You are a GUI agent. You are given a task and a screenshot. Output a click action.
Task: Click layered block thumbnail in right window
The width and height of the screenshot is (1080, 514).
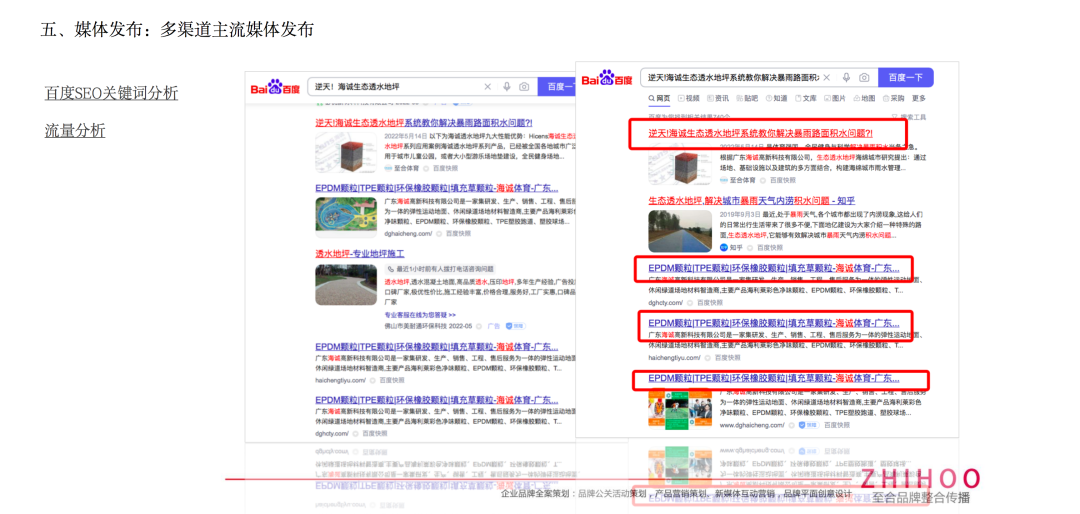(680, 163)
